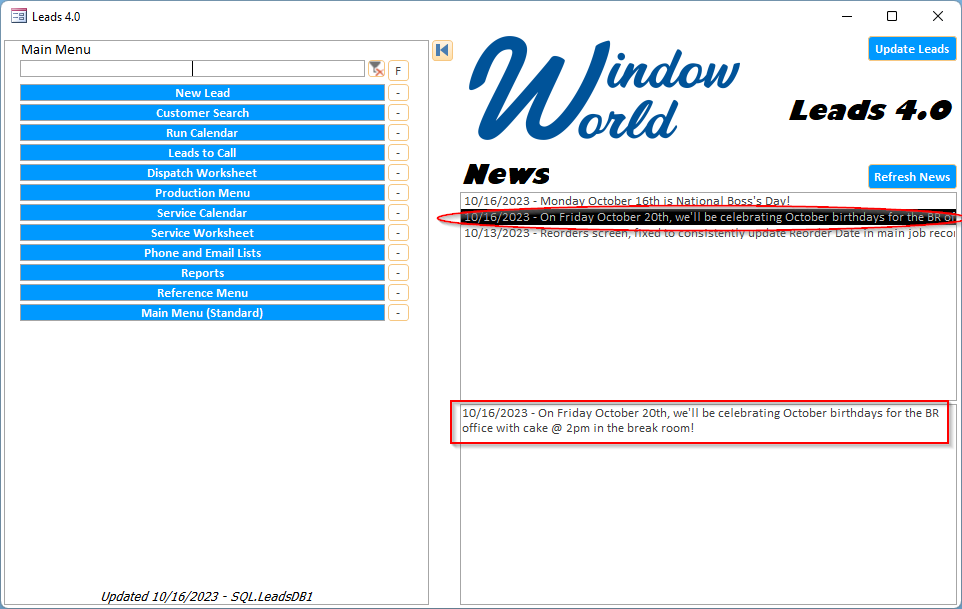Launch Run Calendar
This screenshot has width=962, height=609.
(x=202, y=133)
